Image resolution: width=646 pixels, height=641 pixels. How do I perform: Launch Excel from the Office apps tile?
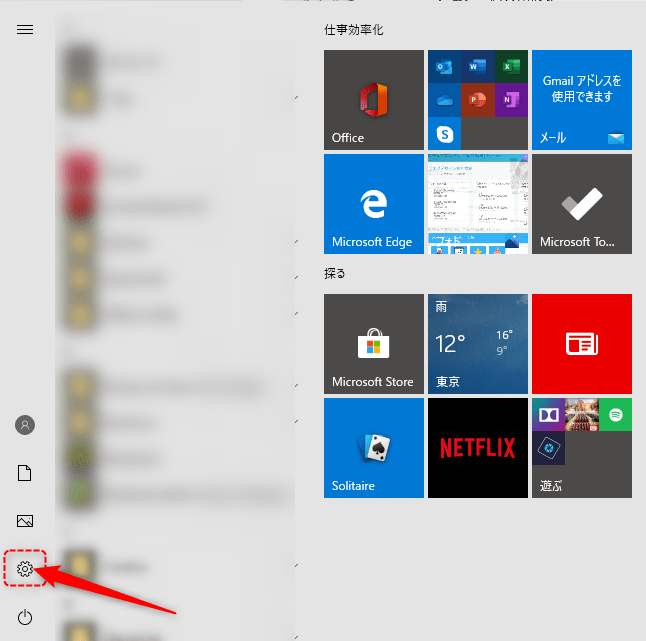(x=511, y=67)
